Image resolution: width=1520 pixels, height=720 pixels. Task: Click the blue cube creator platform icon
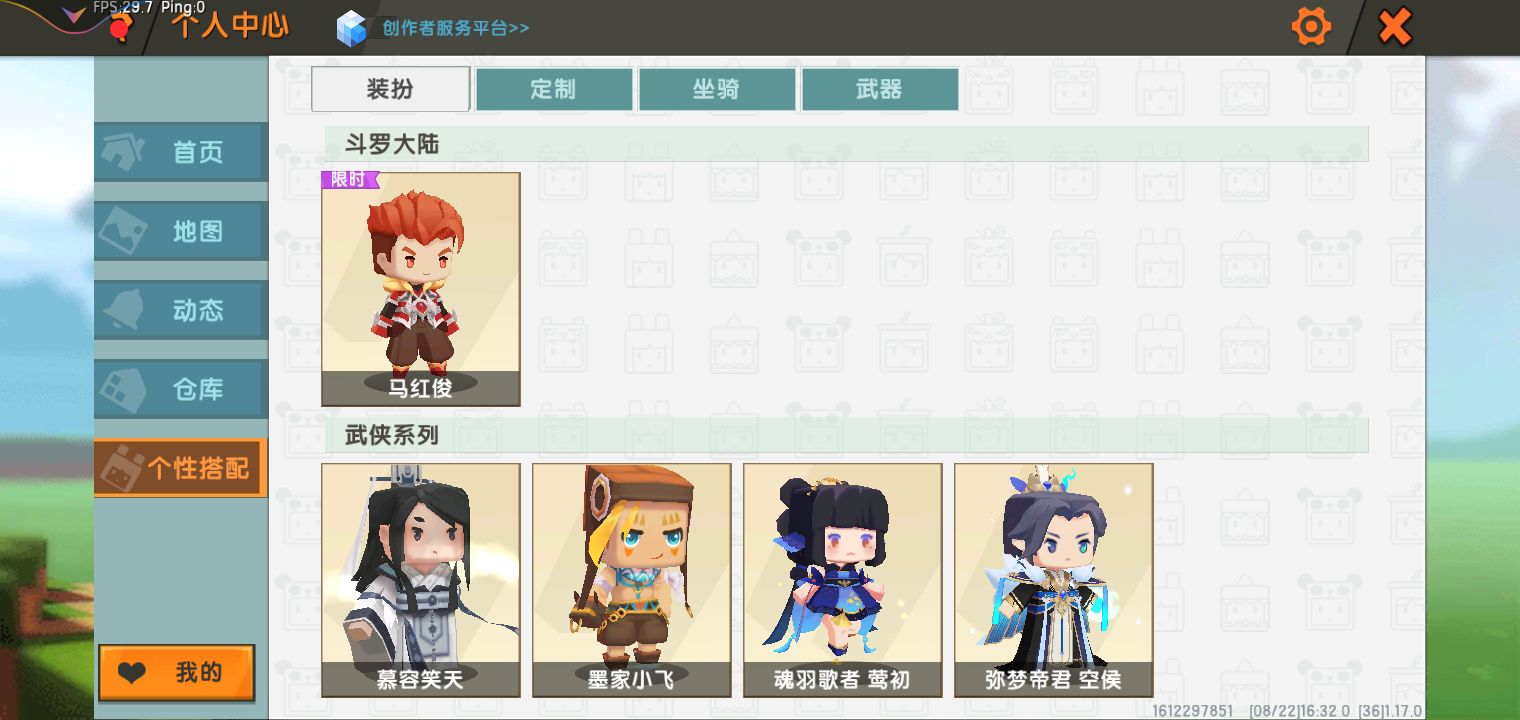tap(352, 28)
